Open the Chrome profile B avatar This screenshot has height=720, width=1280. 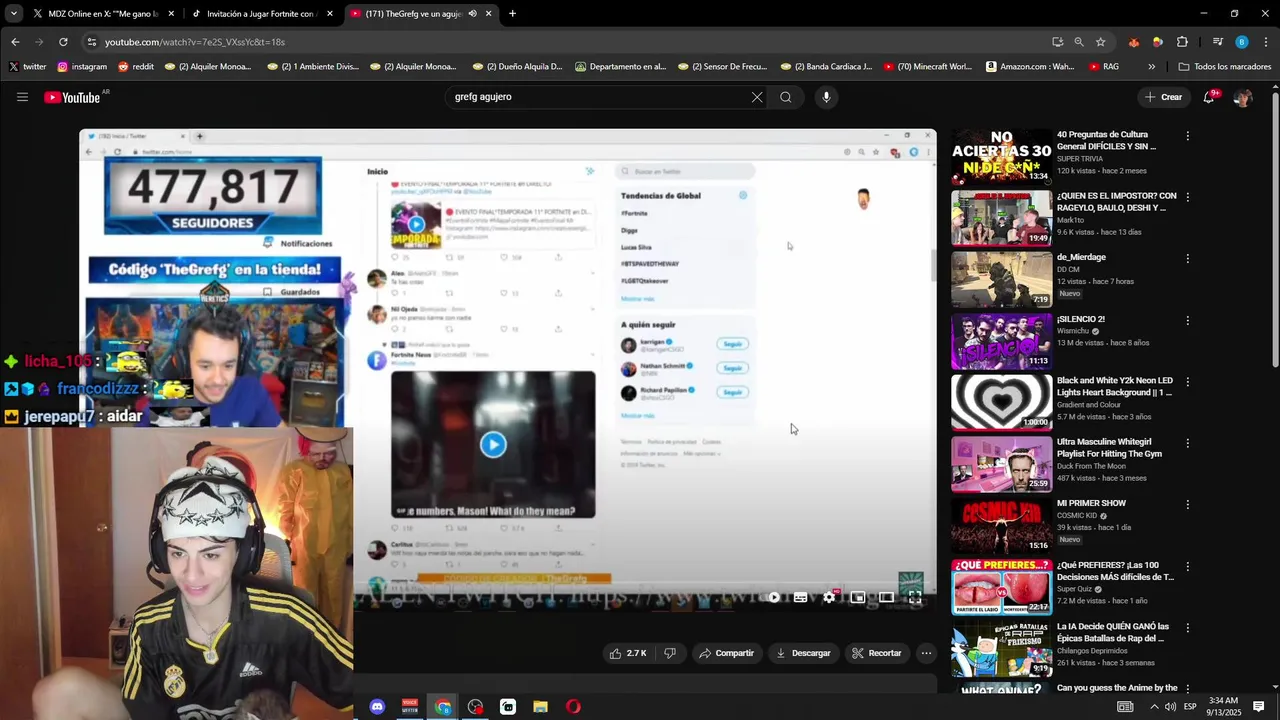[1242, 42]
